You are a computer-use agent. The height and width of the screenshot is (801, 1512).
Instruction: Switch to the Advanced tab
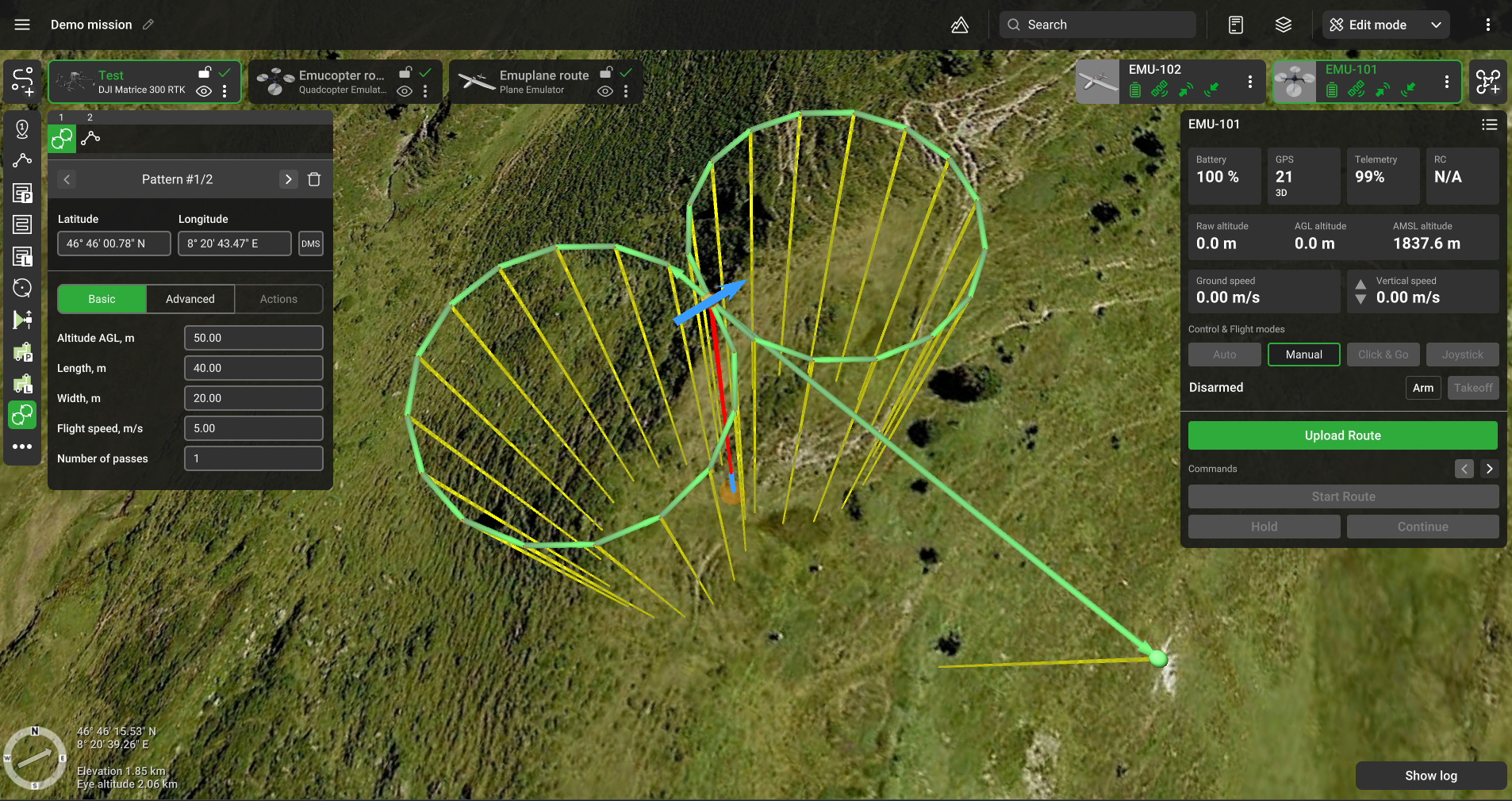190,299
